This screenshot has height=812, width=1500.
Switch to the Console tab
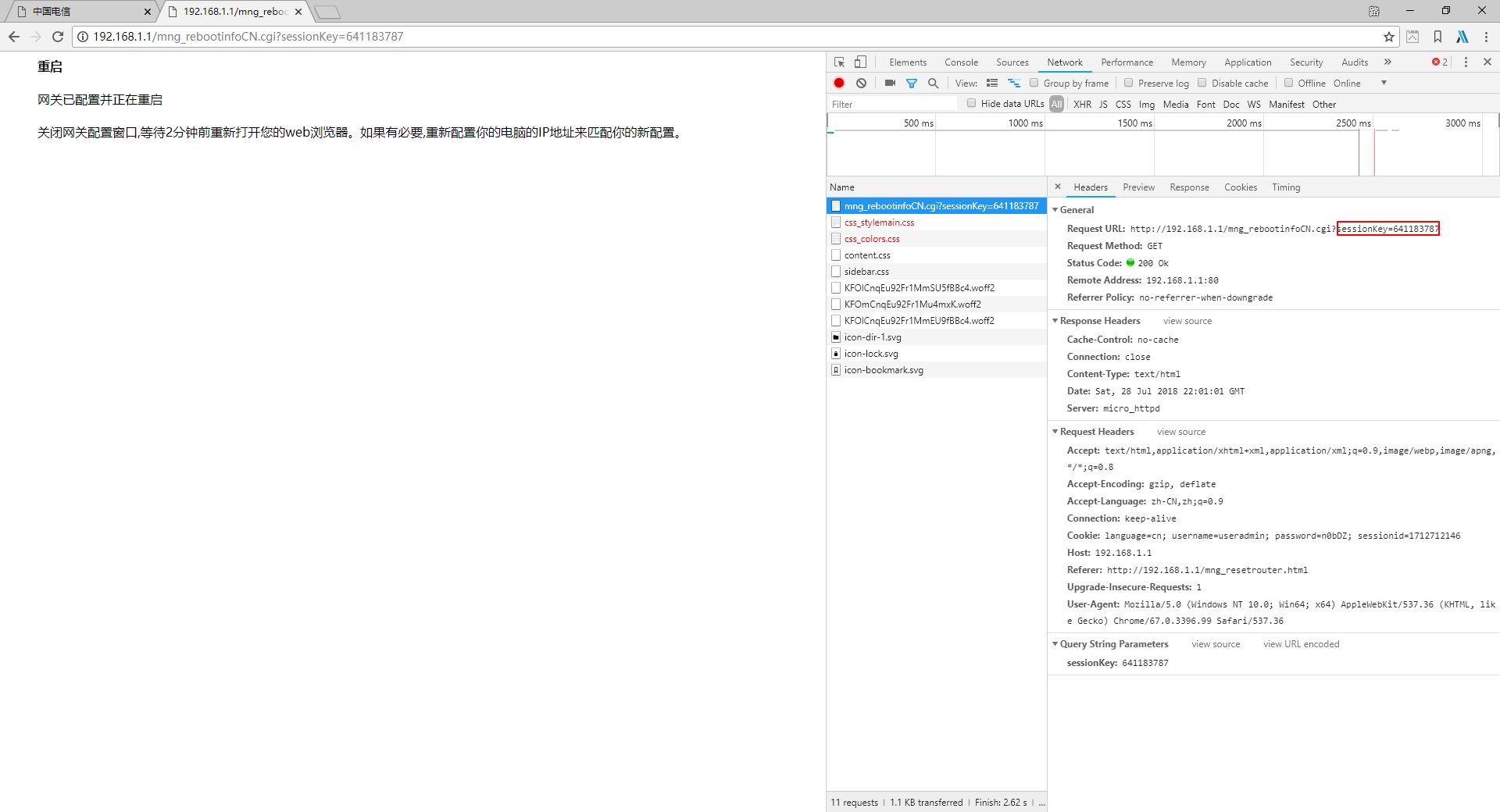tap(961, 62)
